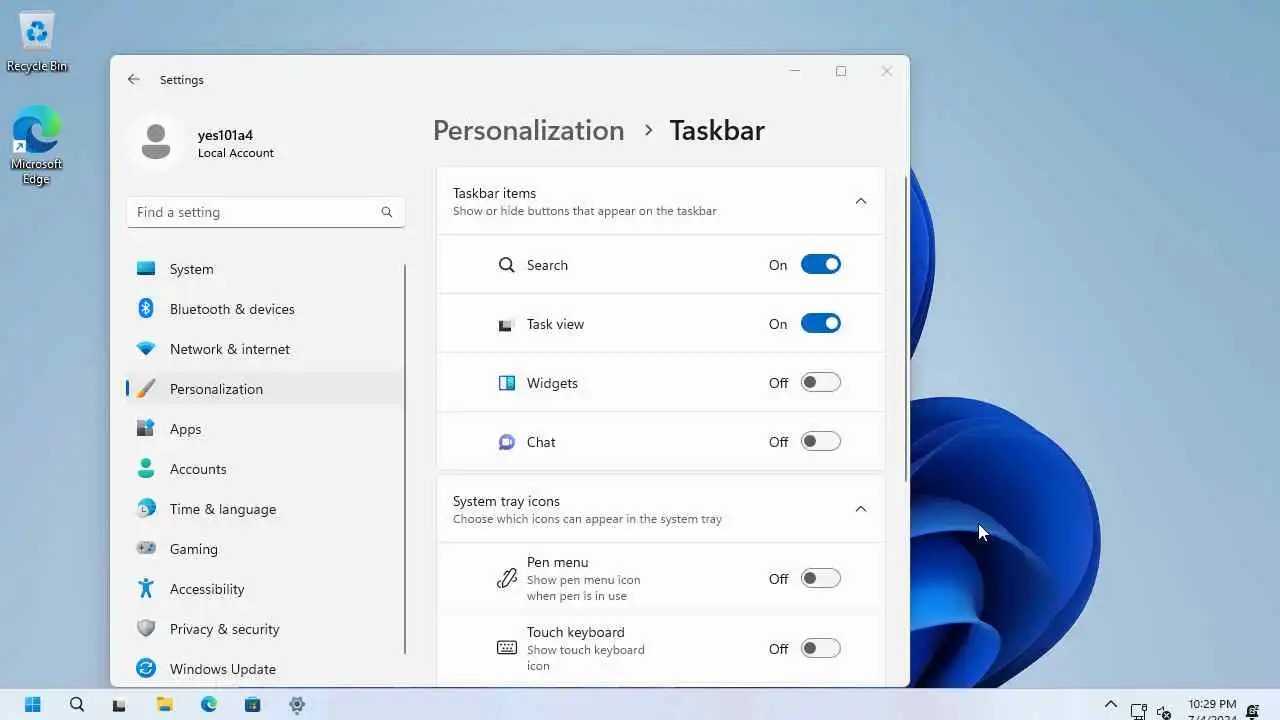
Task: Open the System settings category
Action: pyautogui.click(x=266, y=269)
